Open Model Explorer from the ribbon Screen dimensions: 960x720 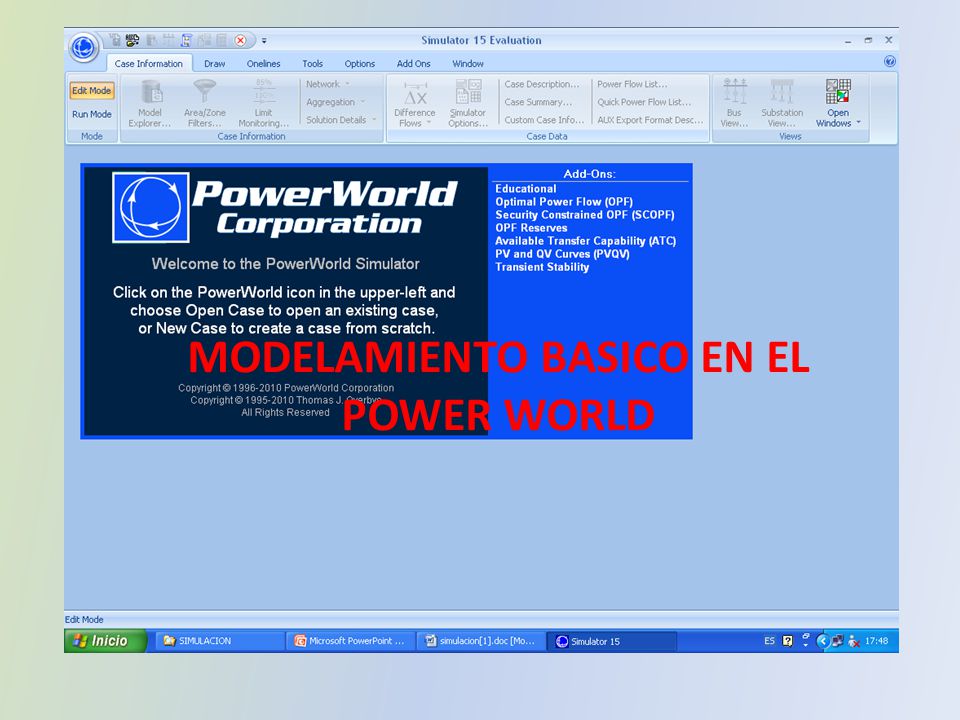(x=150, y=103)
